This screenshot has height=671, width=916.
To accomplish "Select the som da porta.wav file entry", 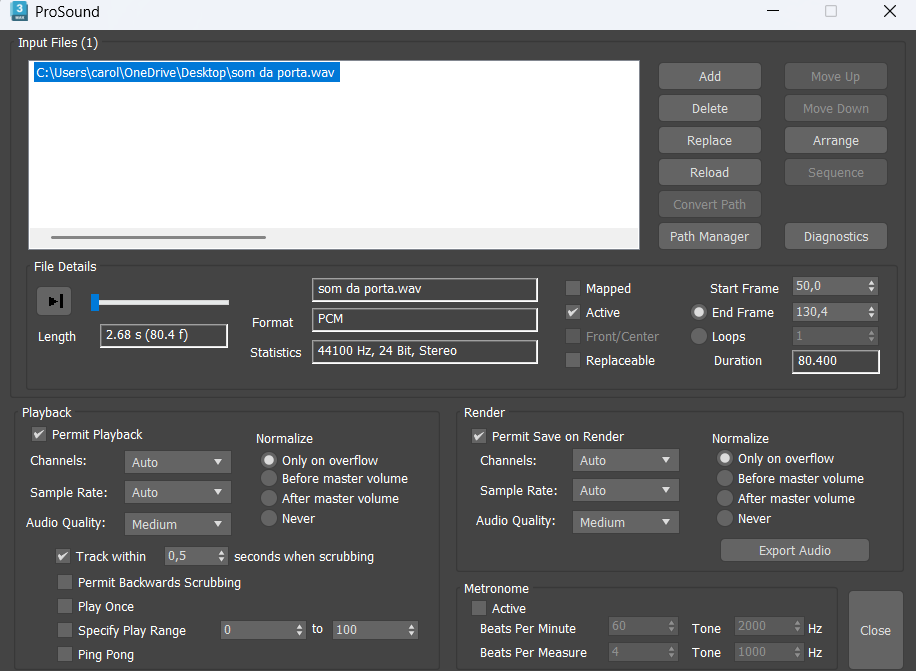I will pos(186,73).
